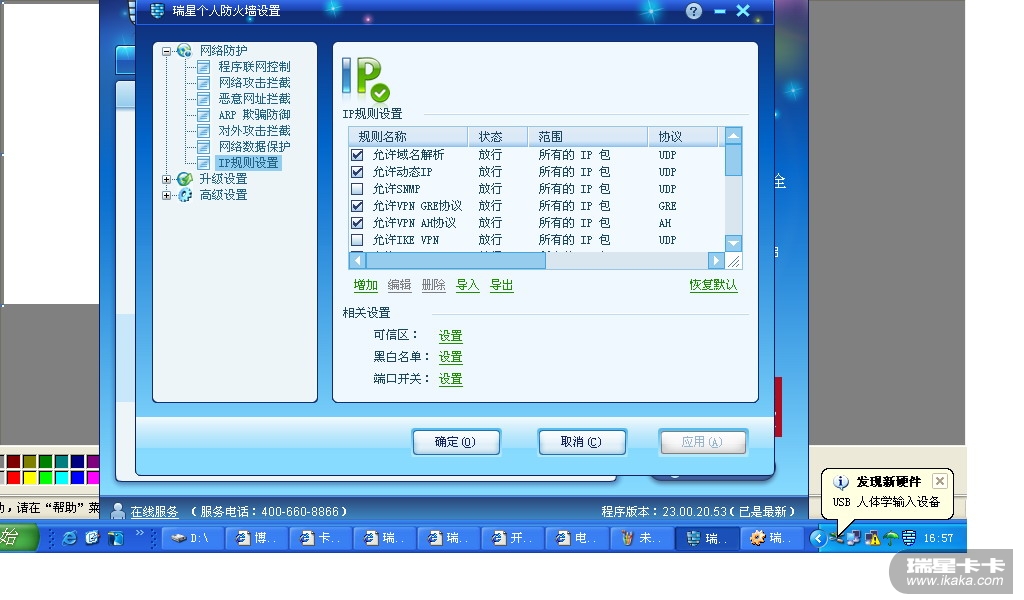Pick the dark green color in Paint palette

point(45,462)
